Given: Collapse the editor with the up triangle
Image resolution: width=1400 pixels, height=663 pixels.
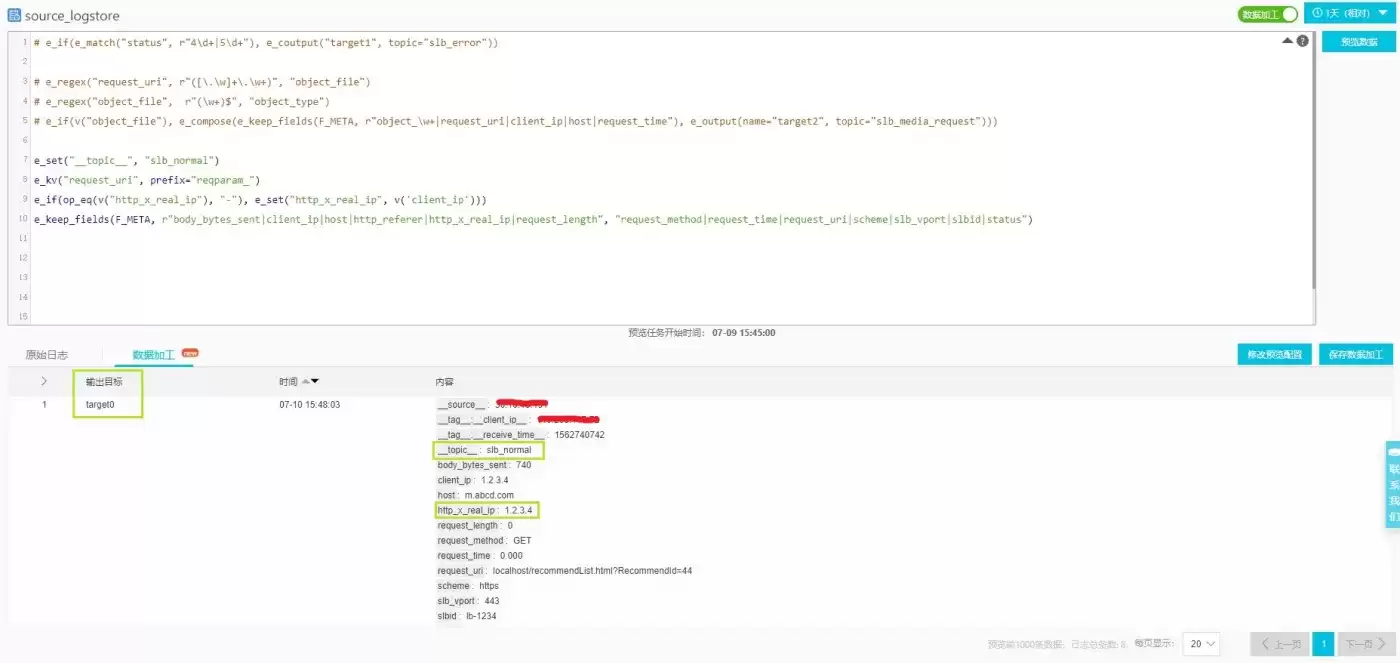Looking at the screenshot, I should coord(1287,41).
